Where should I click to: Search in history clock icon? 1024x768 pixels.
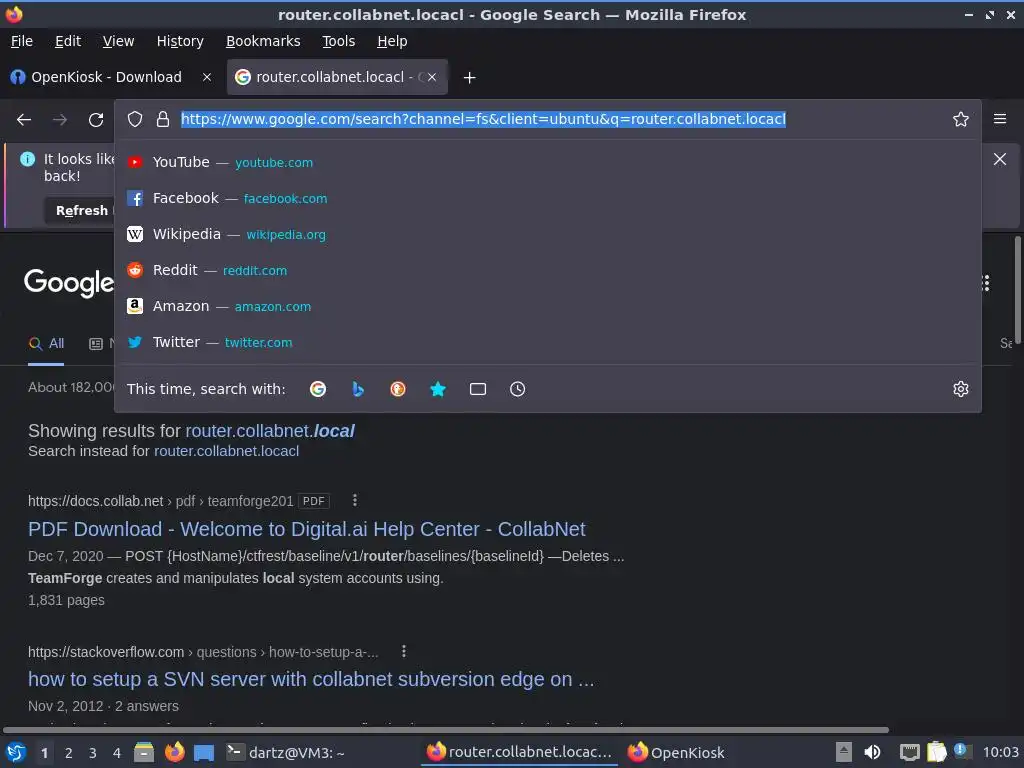[517, 389]
